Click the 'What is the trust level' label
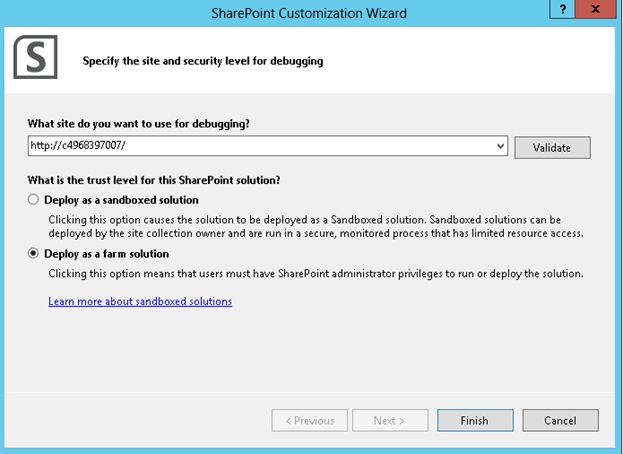The height and width of the screenshot is (454, 623). click(154, 180)
